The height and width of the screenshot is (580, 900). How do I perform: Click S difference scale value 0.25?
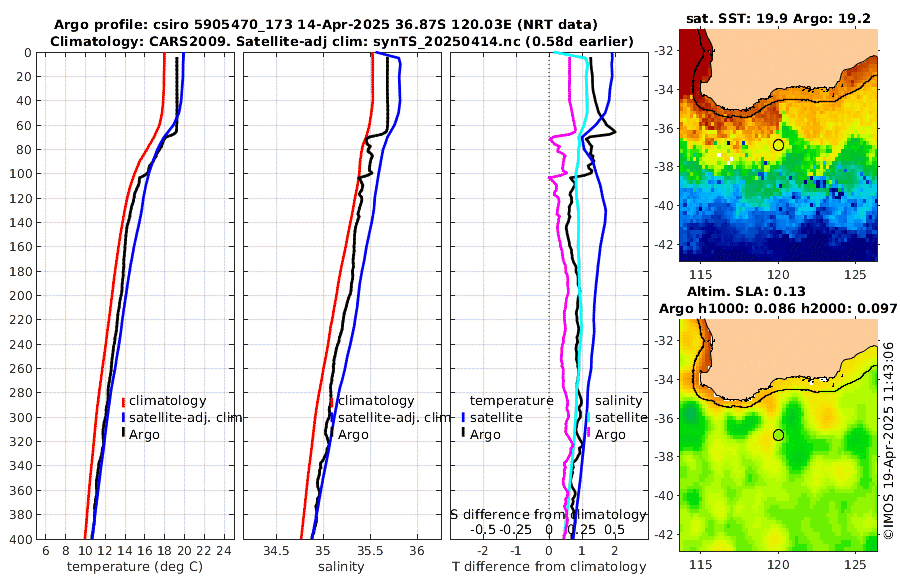pos(581,529)
